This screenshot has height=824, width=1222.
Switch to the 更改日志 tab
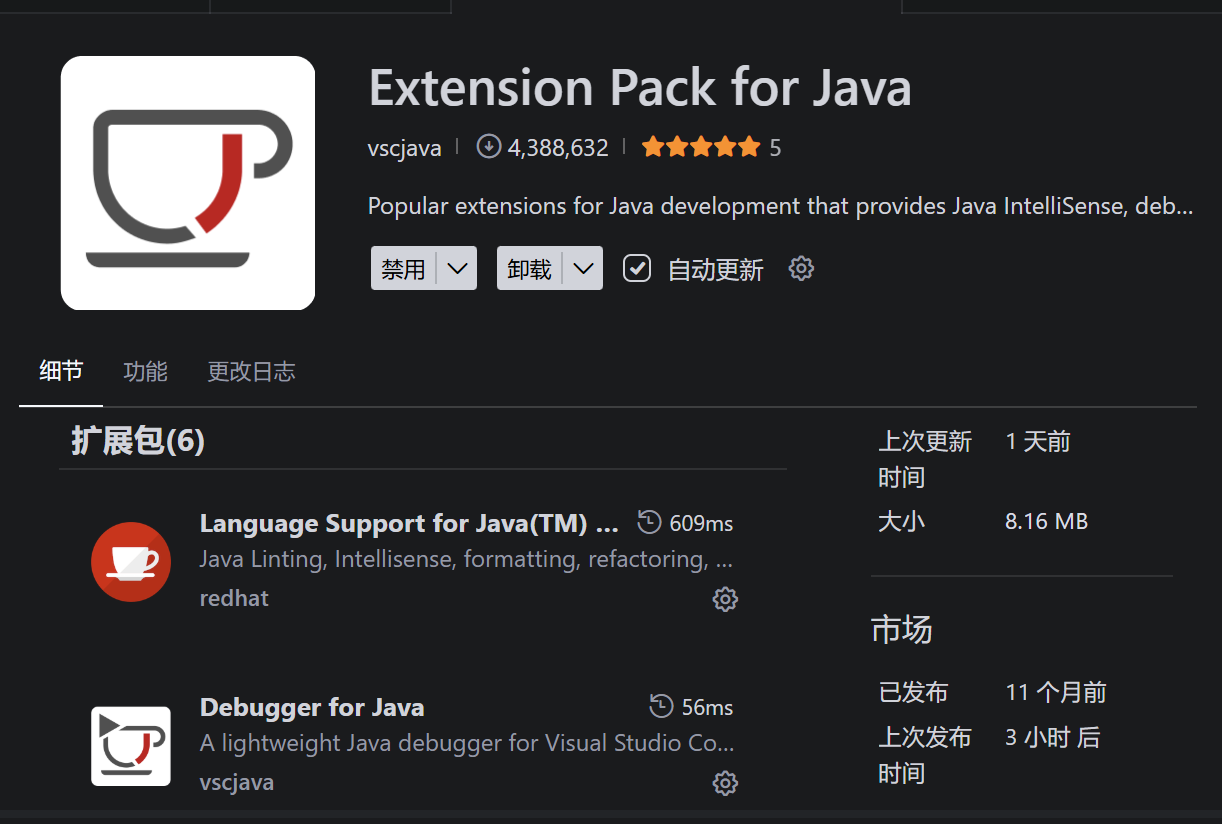point(251,371)
